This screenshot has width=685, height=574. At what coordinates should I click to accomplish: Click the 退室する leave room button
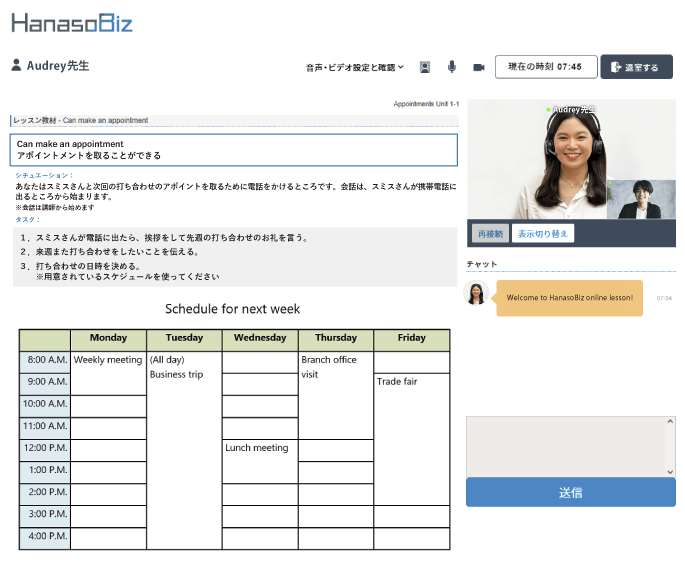637,67
